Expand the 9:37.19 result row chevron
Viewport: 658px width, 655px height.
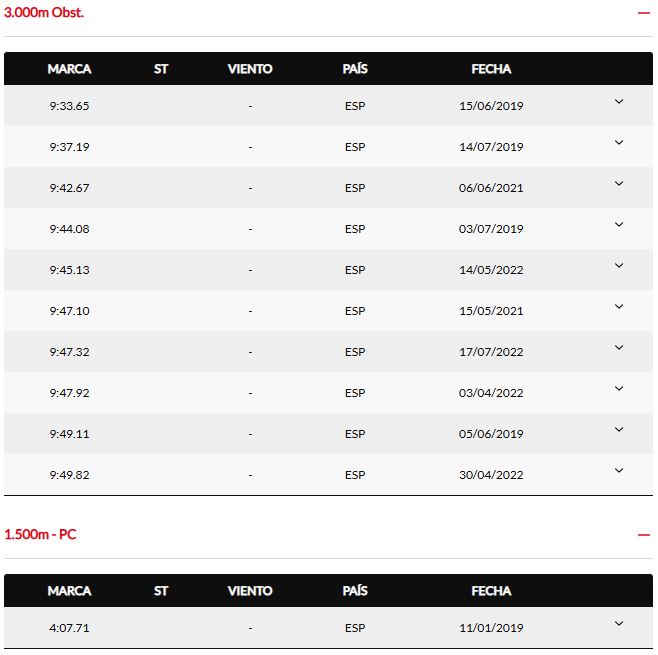(x=619, y=143)
